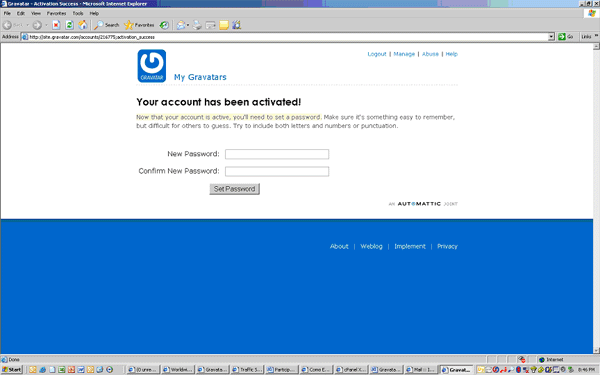Switch to the Mail taskbar window
600x375 pixels.
[x=421, y=370]
